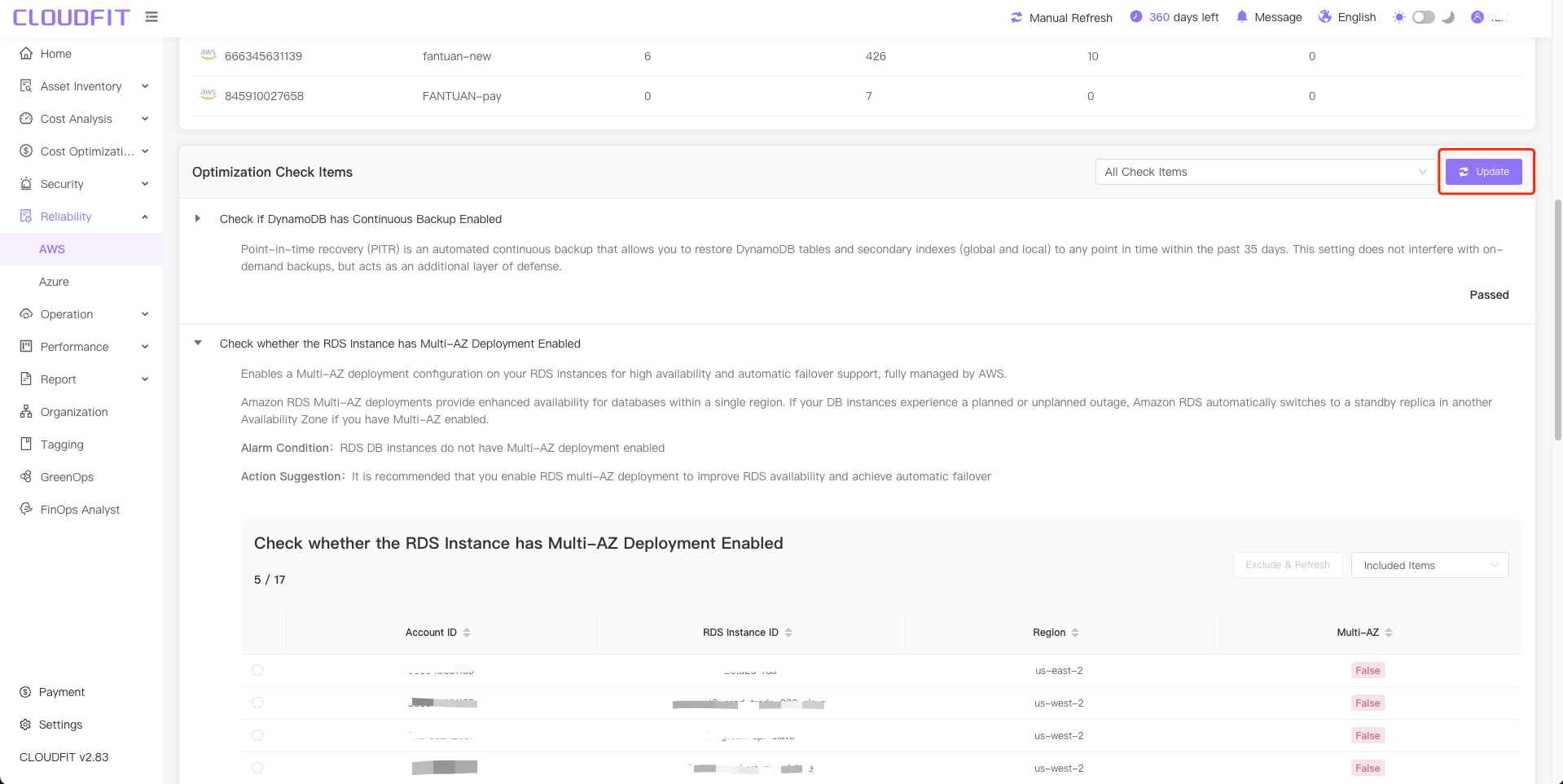Click the Asset Inventory icon
Image resolution: width=1563 pixels, height=784 pixels.
[x=26, y=86]
